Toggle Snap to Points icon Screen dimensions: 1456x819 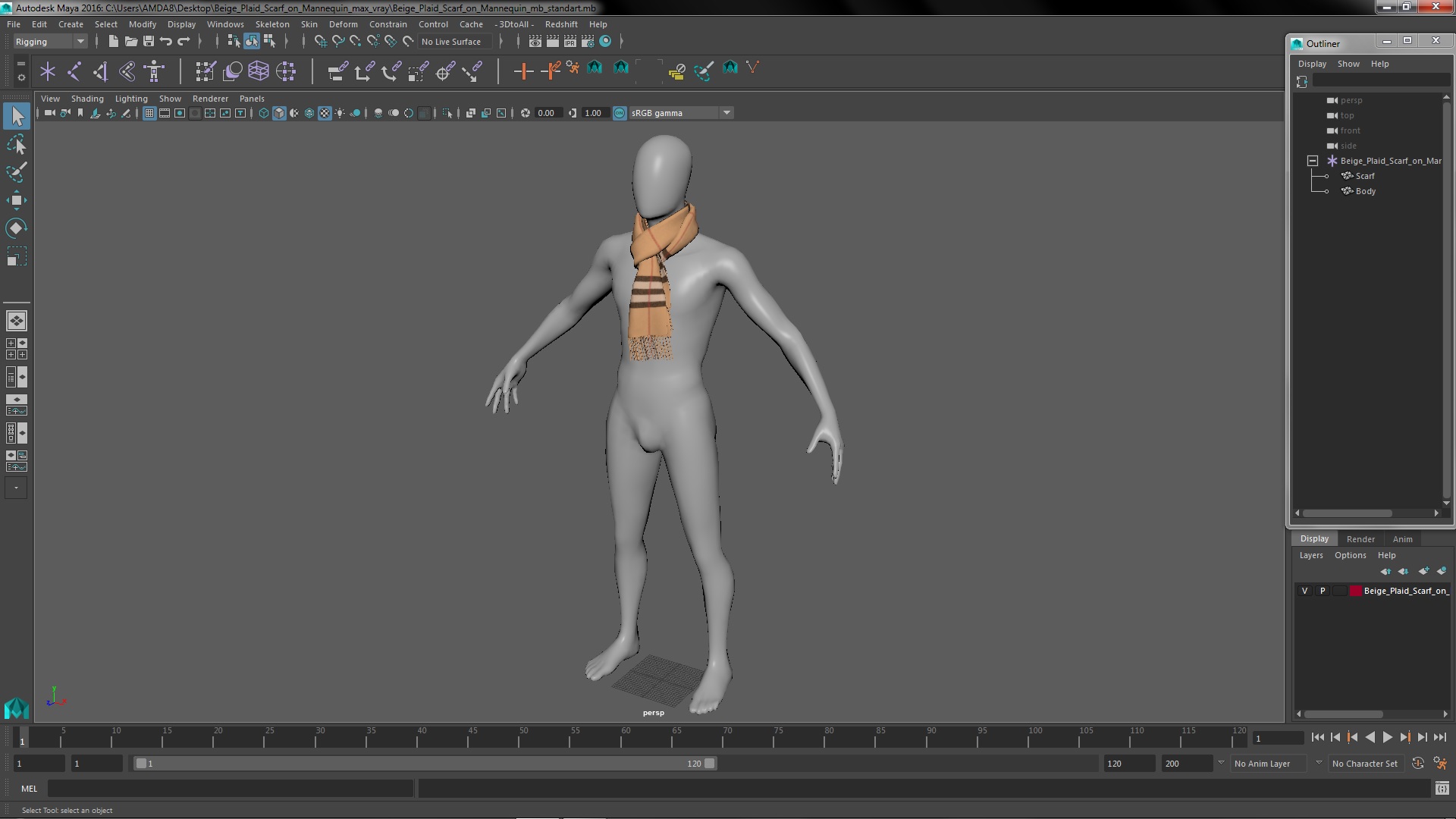coord(355,41)
